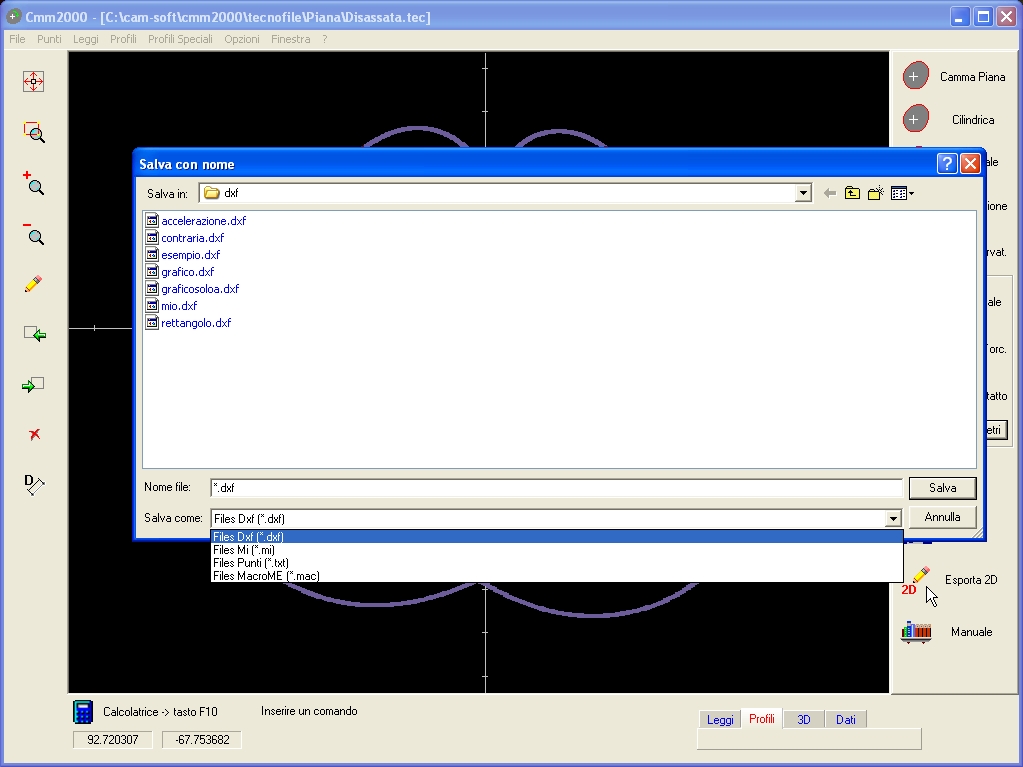Choose Files MacroME (*.mac) option
Image resolution: width=1023 pixels, height=767 pixels.
[557, 576]
